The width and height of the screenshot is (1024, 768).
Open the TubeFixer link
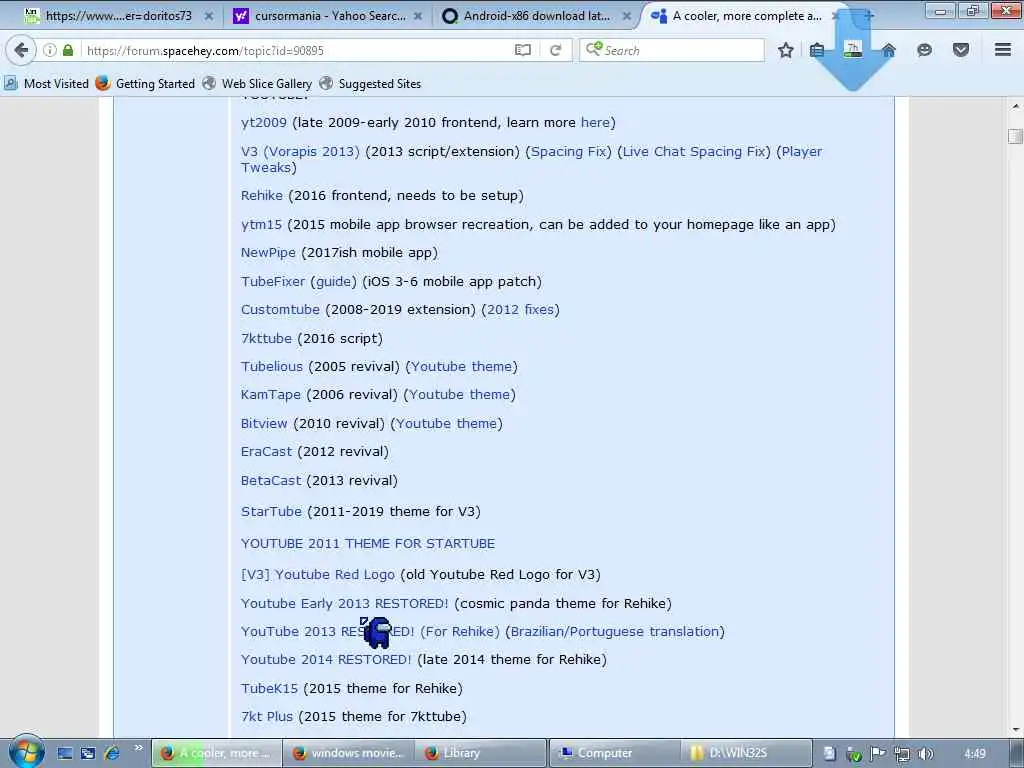pyautogui.click(x=273, y=281)
